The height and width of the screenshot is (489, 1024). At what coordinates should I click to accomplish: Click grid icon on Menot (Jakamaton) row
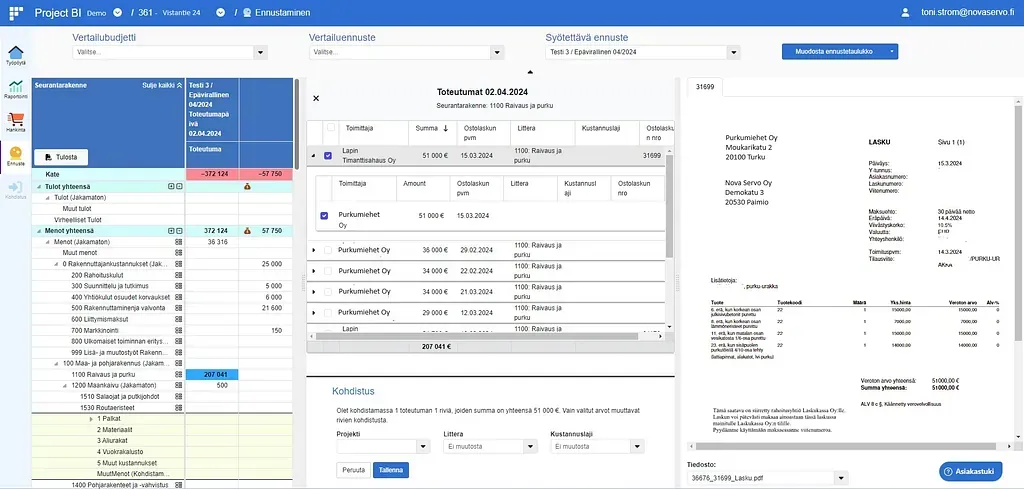[x=179, y=242]
